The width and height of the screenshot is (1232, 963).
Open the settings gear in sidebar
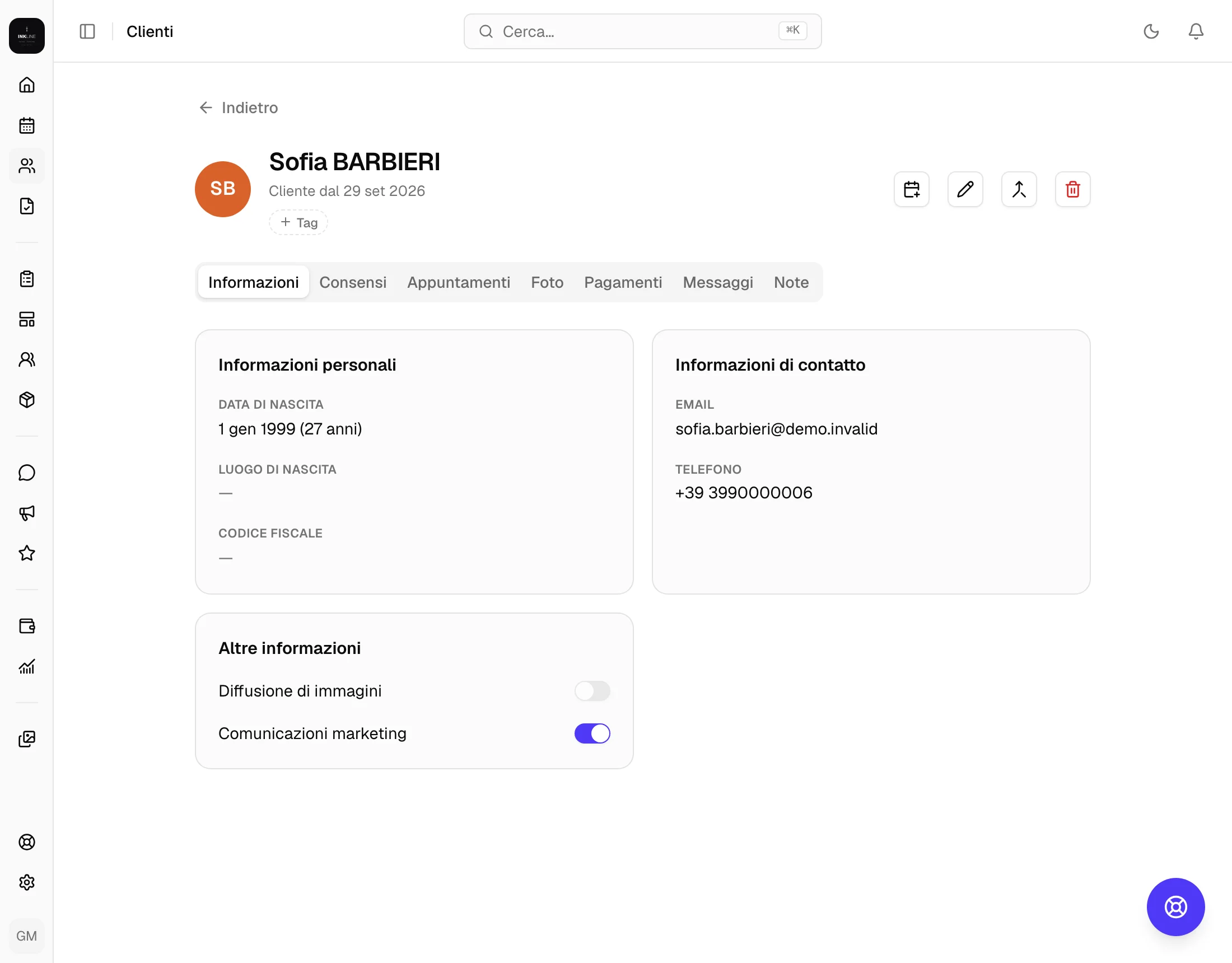[x=26, y=882]
